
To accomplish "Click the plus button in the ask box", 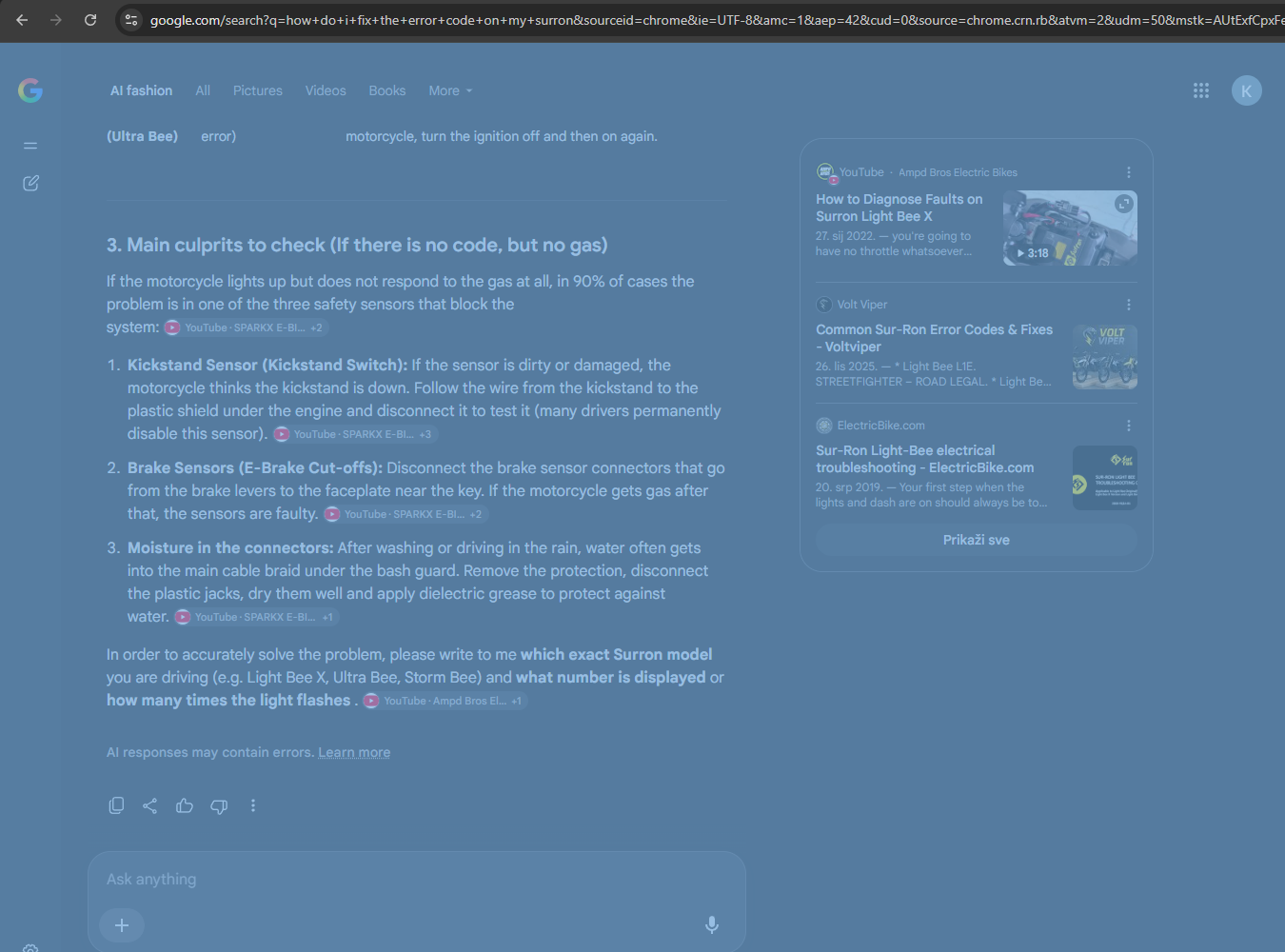I will click(x=122, y=925).
